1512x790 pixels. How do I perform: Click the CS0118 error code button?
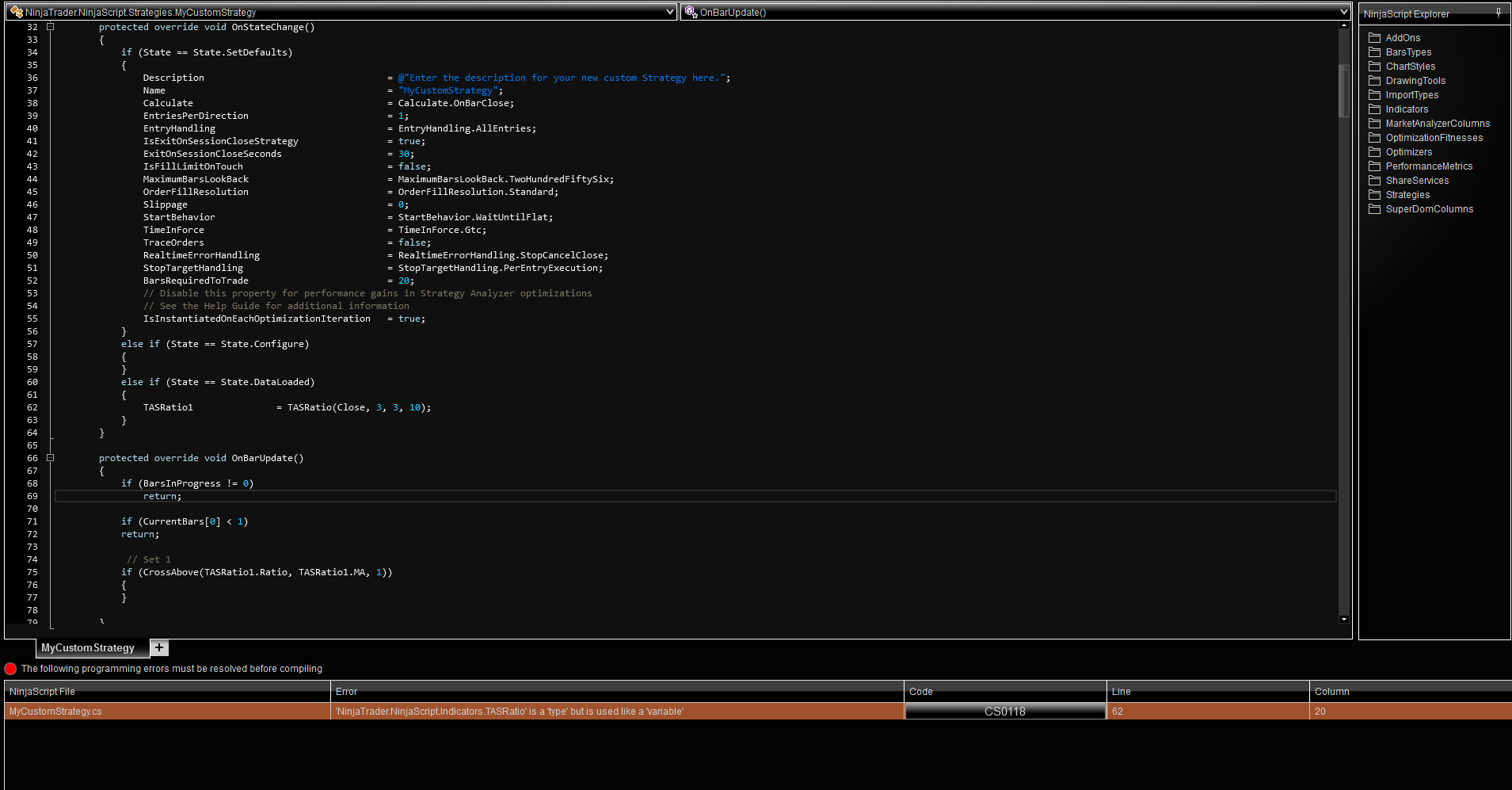click(x=1004, y=712)
